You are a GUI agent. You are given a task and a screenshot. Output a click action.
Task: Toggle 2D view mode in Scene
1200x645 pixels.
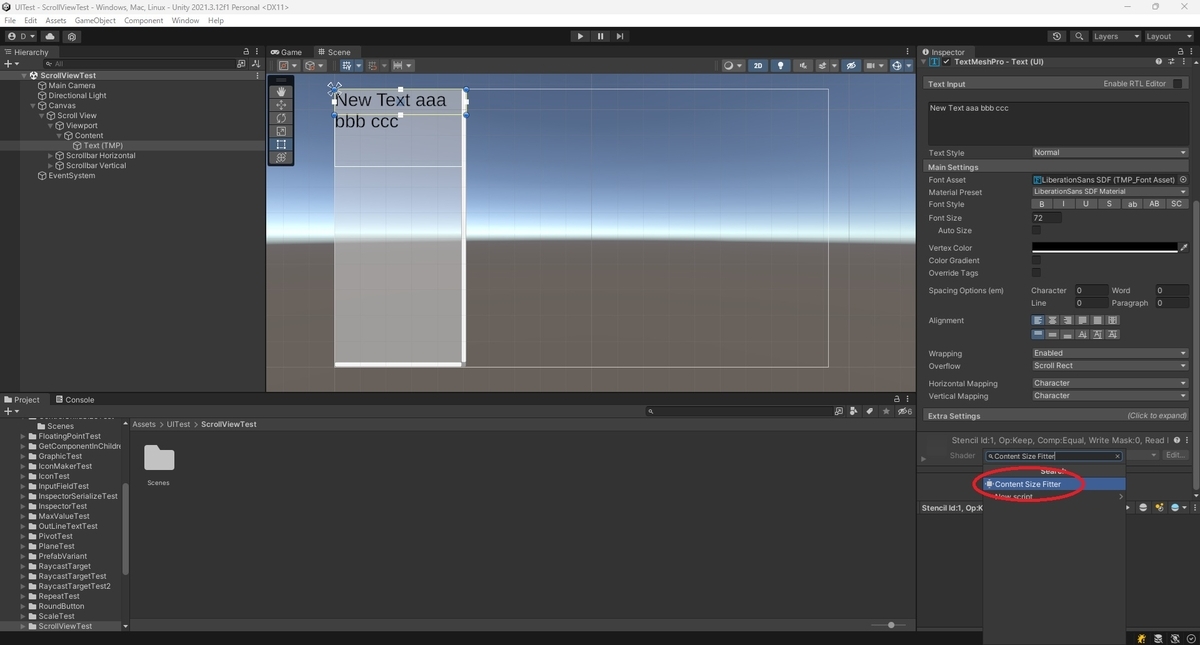click(x=758, y=66)
